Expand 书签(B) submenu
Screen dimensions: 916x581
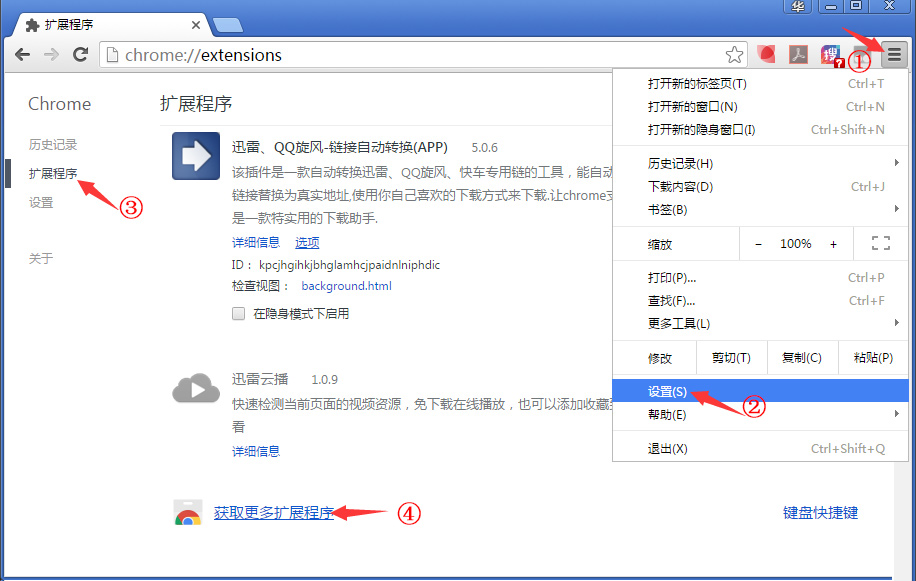760,210
